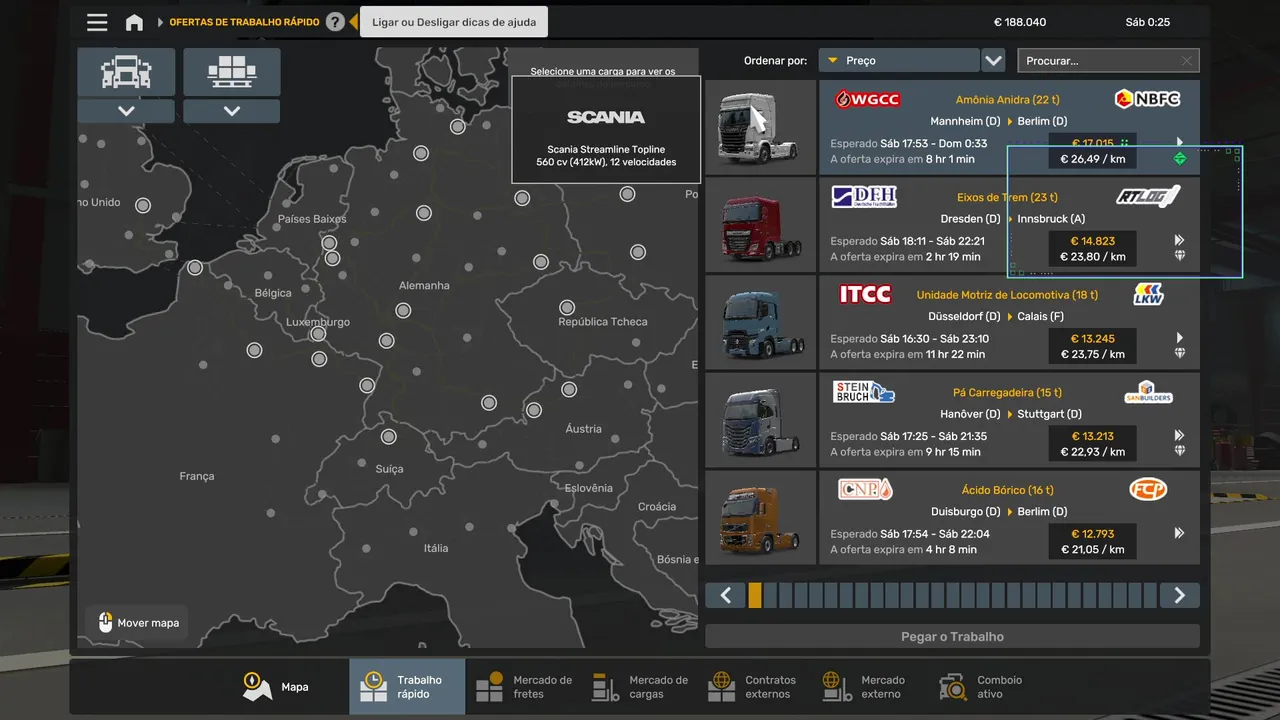This screenshot has width=1280, height=720.
Task: Click fragile cargo icon on Unidade Motriz job
Action: [x=1180, y=353]
